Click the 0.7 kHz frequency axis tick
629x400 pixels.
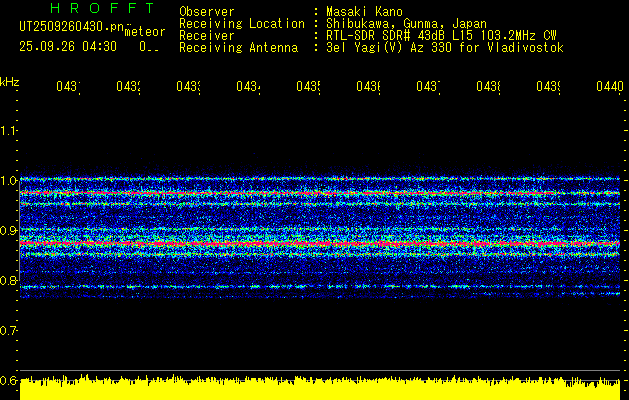pyautogui.click(x=10, y=330)
